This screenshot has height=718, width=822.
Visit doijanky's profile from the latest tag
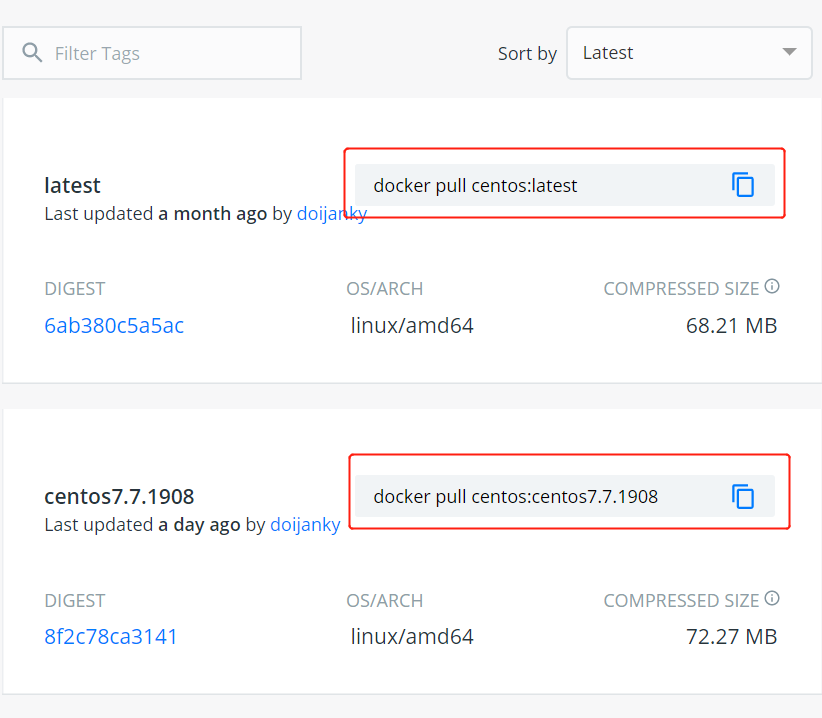click(332, 213)
